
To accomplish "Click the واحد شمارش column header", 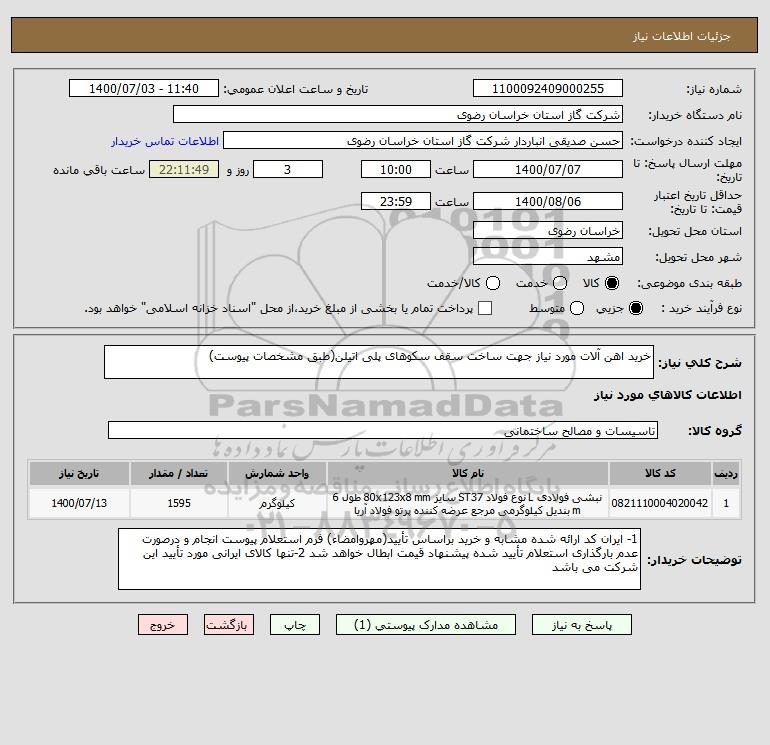I will [277, 473].
